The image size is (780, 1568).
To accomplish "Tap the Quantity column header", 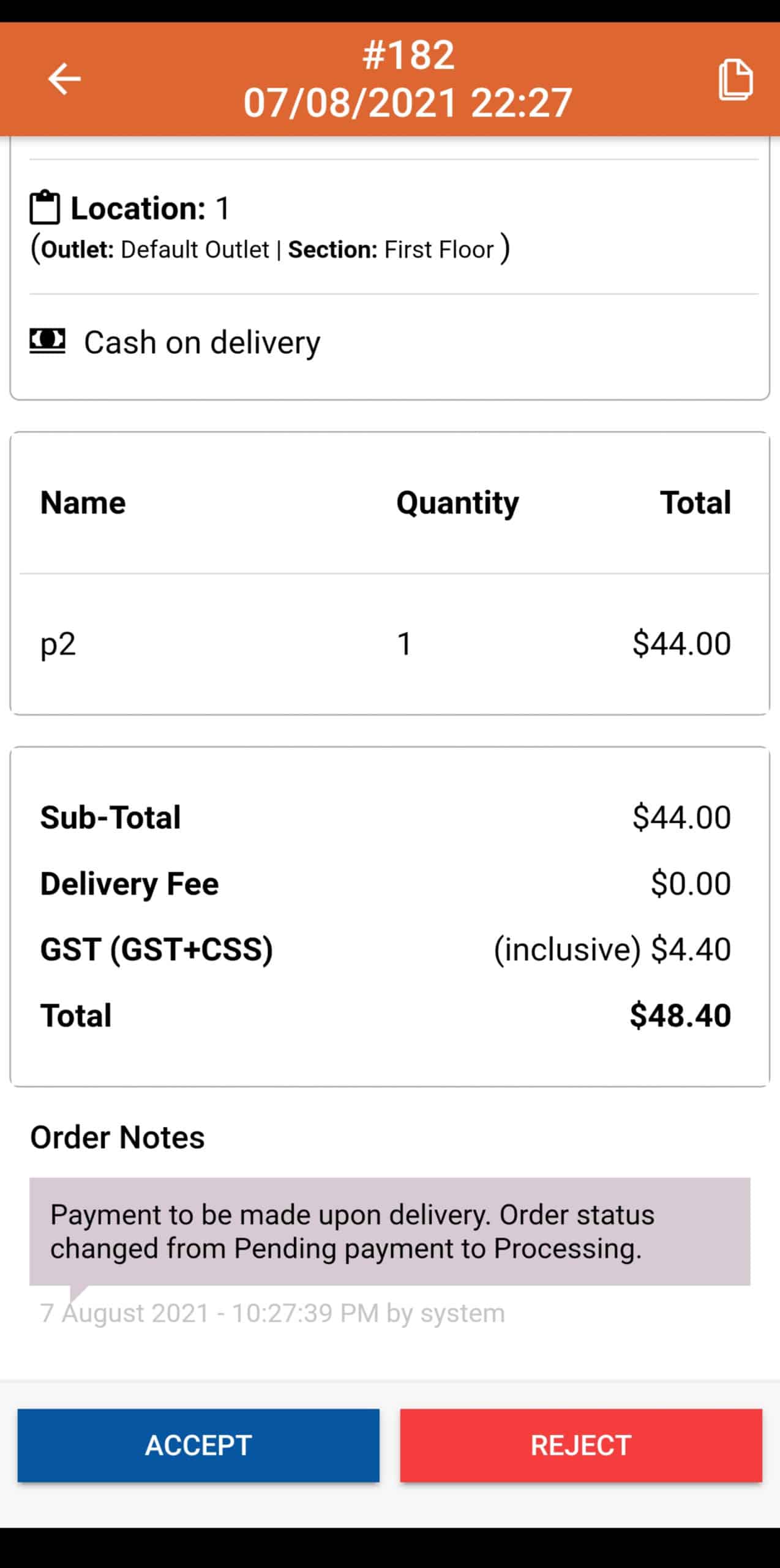I will click(457, 503).
